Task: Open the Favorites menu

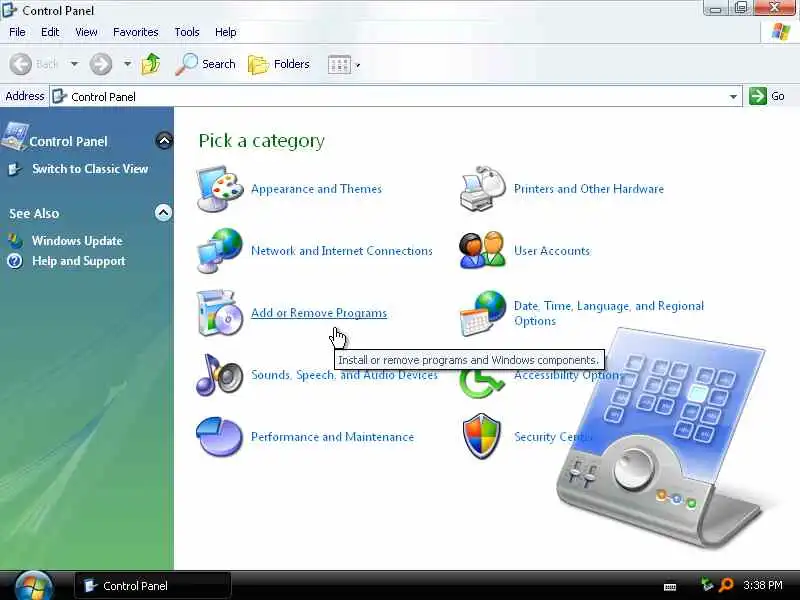Action: tap(136, 32)
